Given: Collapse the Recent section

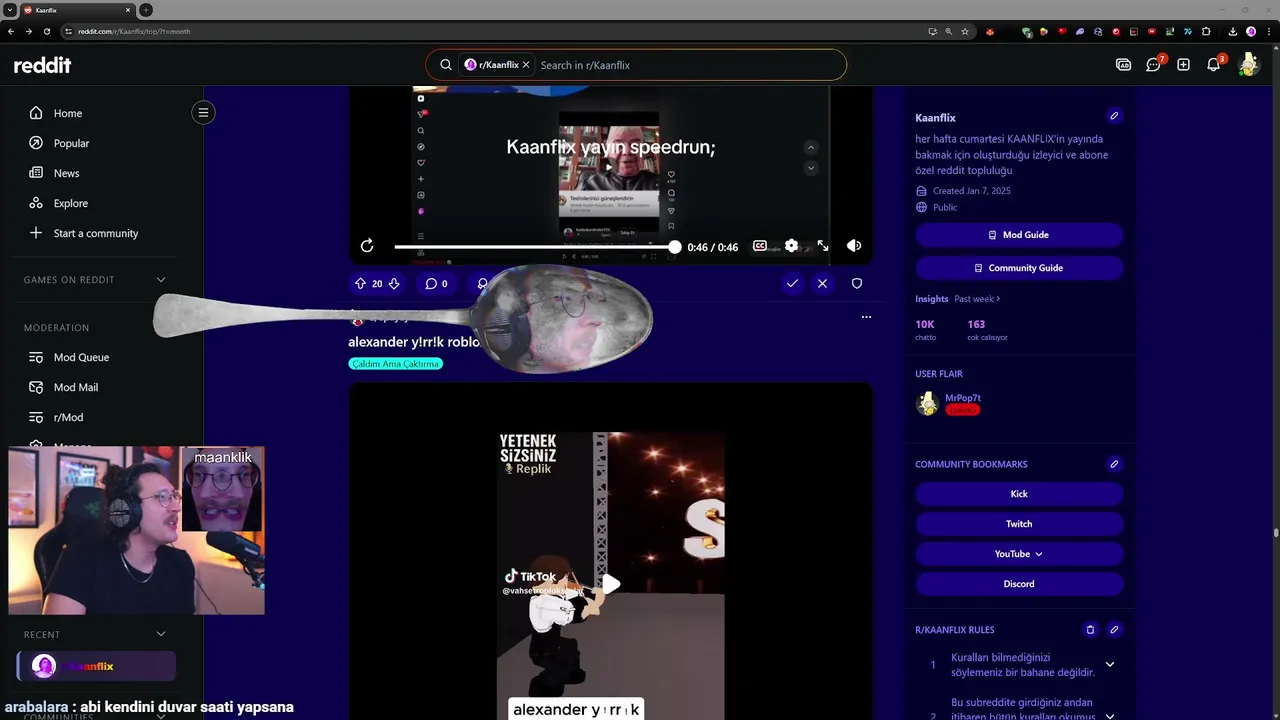Looking at the screenshot, I should pos(161,634).
